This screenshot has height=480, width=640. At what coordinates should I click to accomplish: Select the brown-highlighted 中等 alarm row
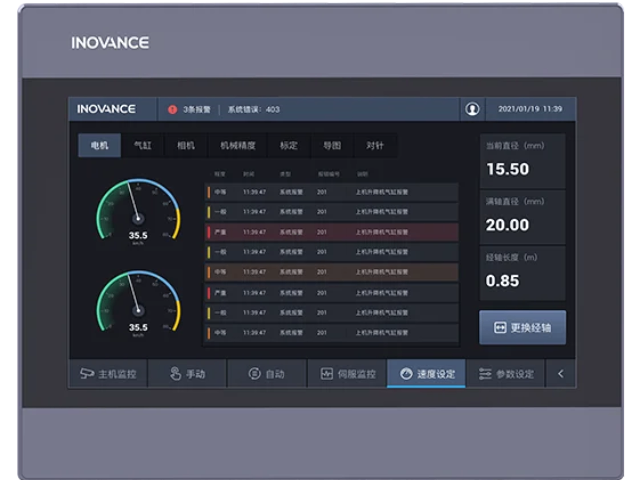click(331, 272)
